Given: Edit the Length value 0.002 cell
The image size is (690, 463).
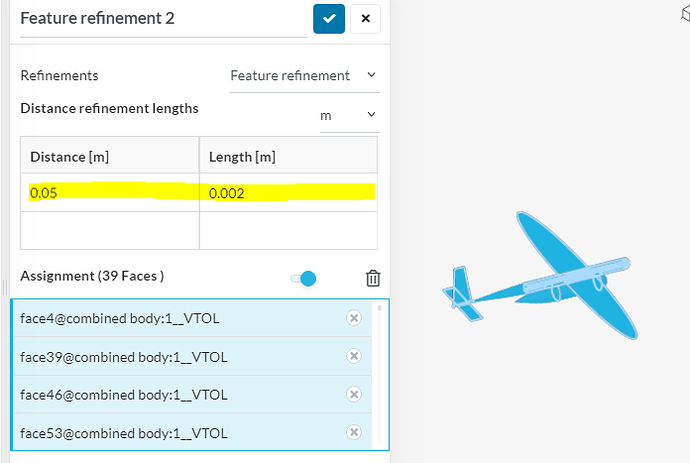Looking at the screenshot, I should (x=288, y=193).
